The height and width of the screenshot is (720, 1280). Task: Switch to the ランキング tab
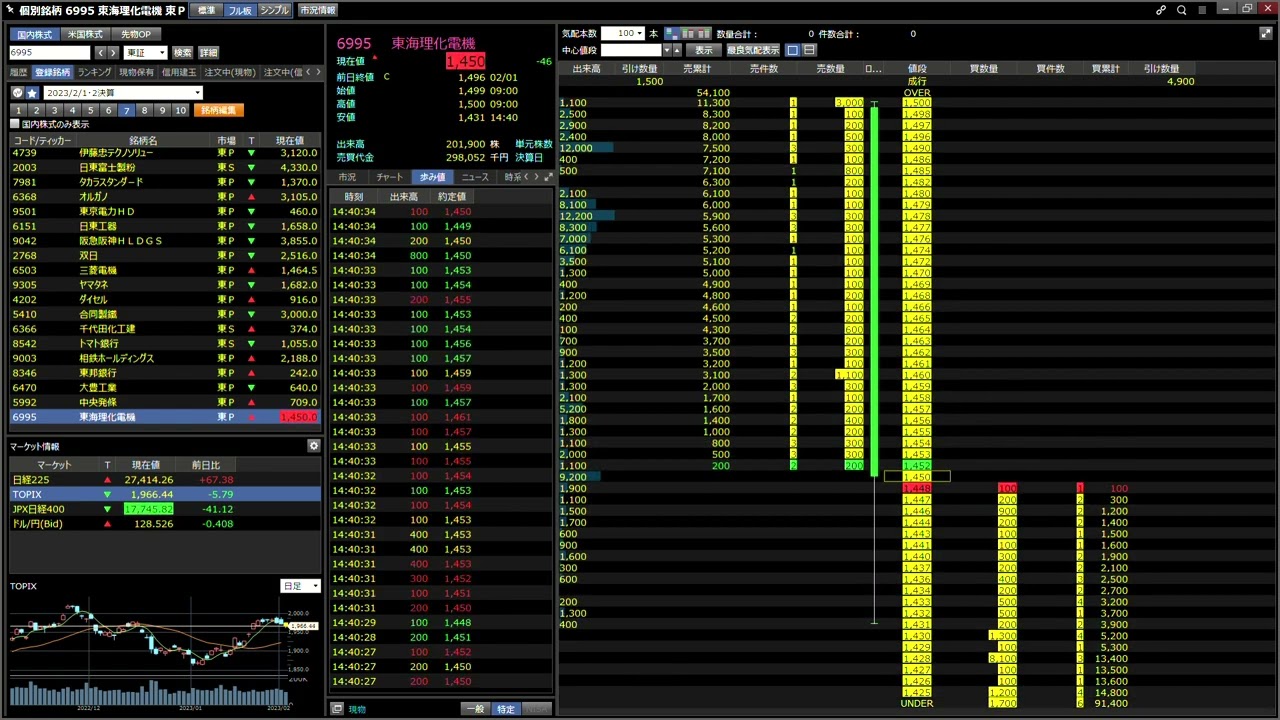pyautogui.click(x=95, y=72)
